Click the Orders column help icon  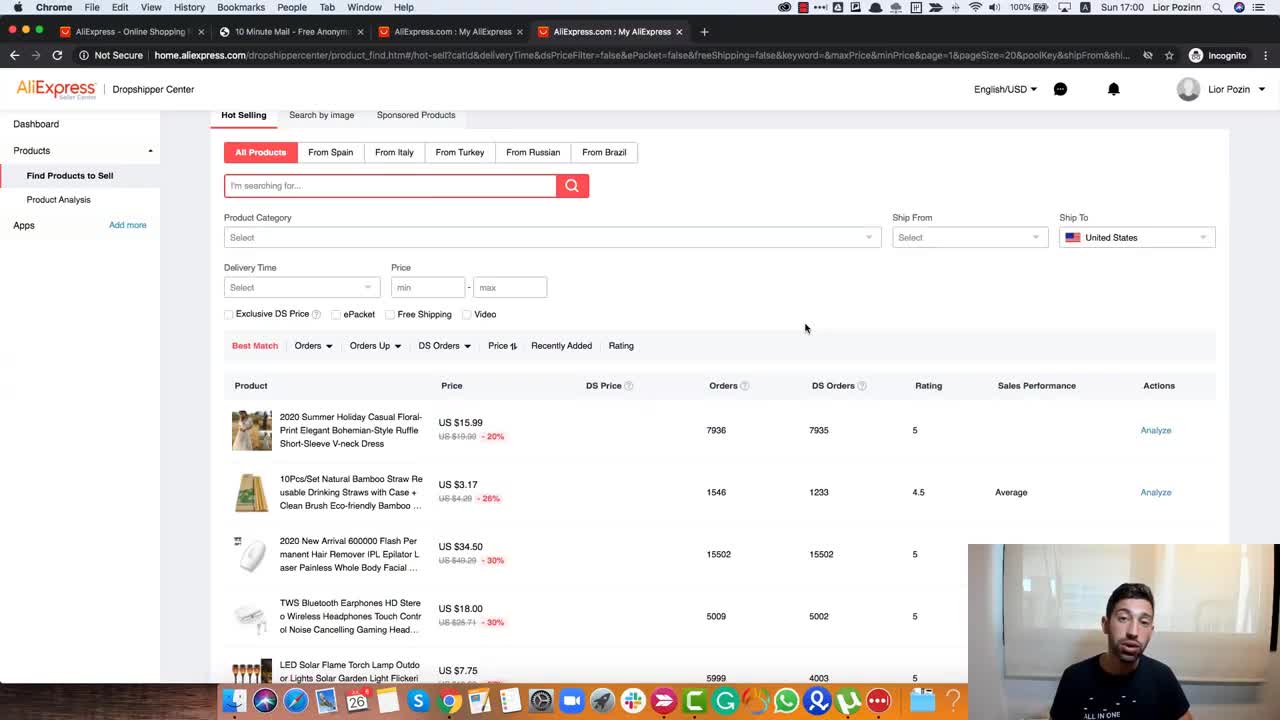click(x=745, y=386)
